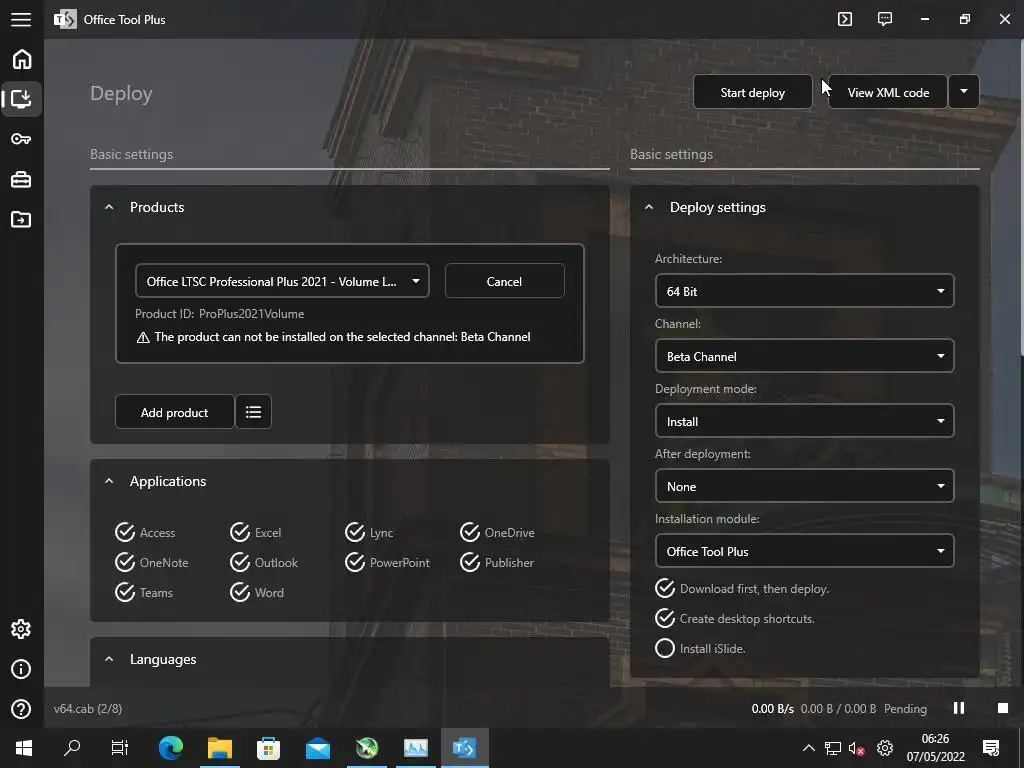This screenshot has height=768, width=1024.
Task: Disable Create desktop shortcuts
Action: click(x=735, y=619)
